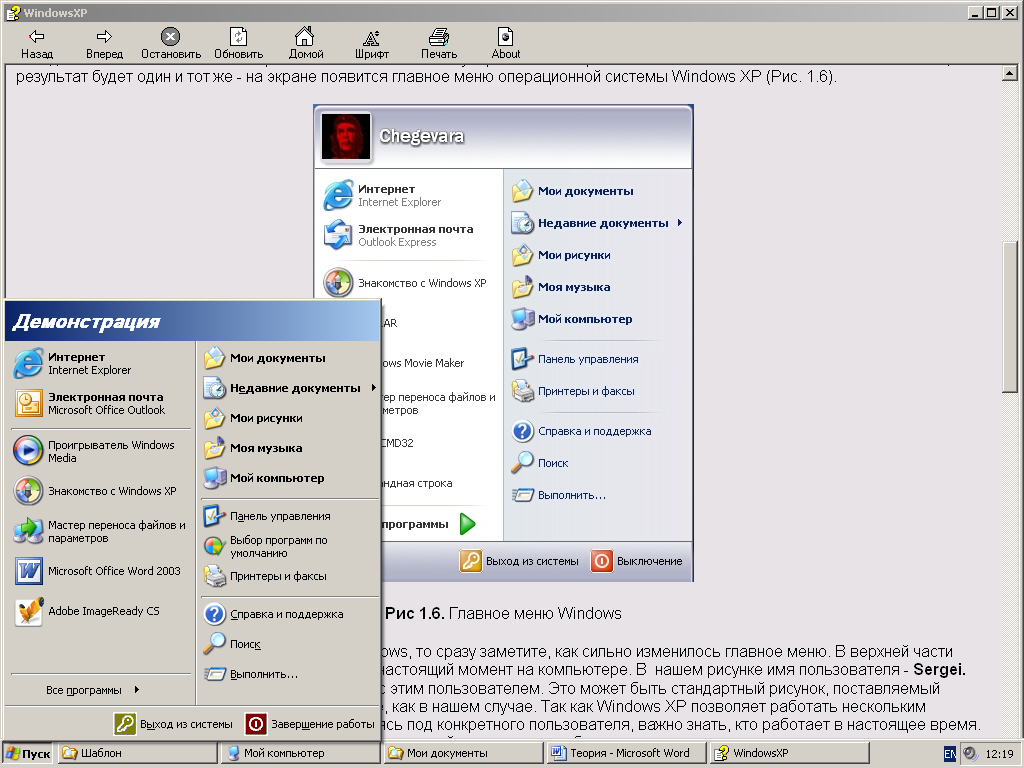Open Мои документы in the start menu
The height and width of the screenshot is (768, 1024).
click(x=289, y=358)
